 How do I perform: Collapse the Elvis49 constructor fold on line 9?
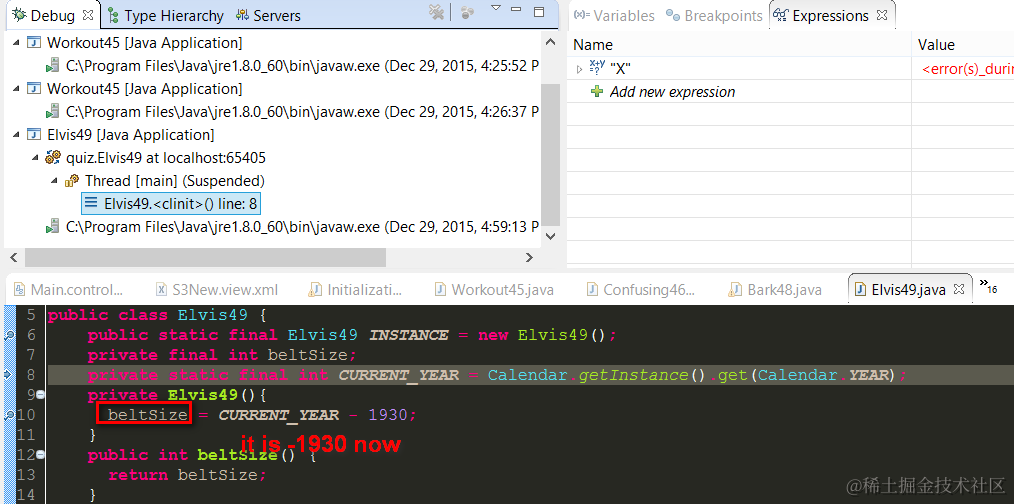tap(40, 395)
